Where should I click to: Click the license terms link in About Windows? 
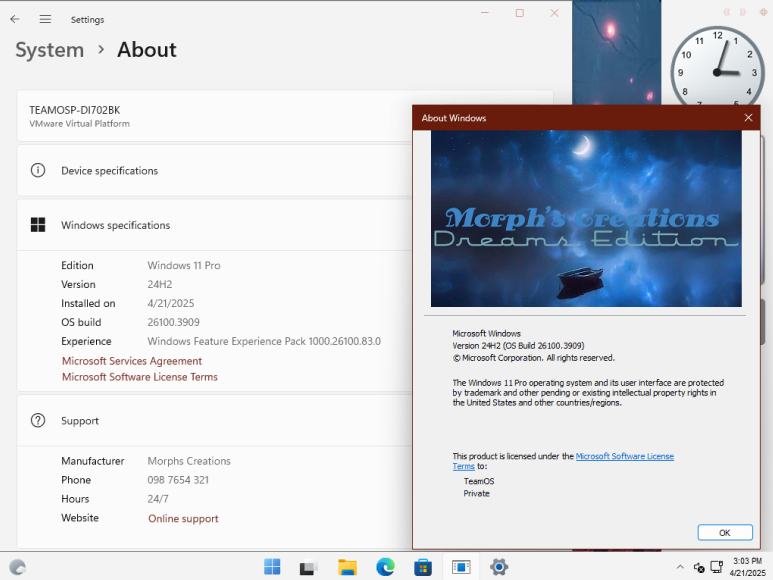pyautogui.click(x=624, y=456)
